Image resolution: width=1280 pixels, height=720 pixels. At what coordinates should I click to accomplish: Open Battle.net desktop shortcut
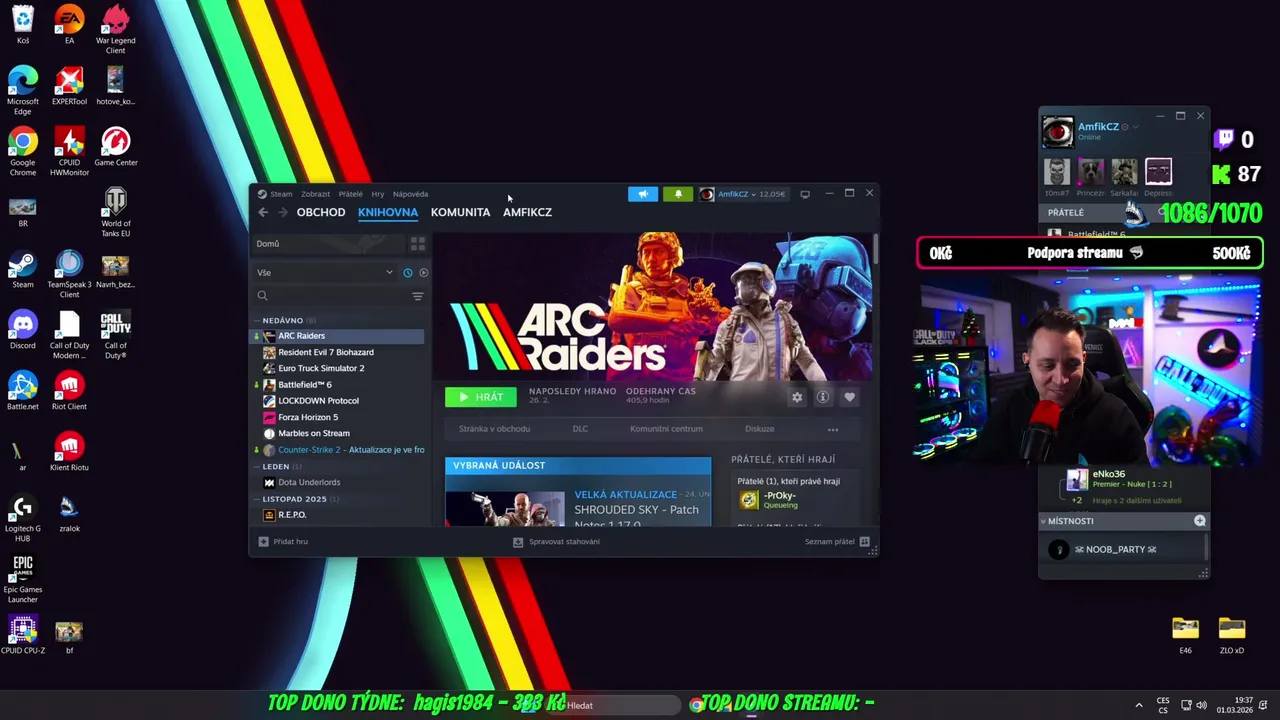[x=23, y=391]
